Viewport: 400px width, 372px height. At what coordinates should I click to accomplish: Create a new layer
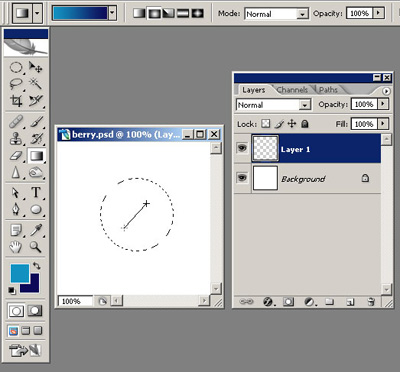click(x=350, y=302)
